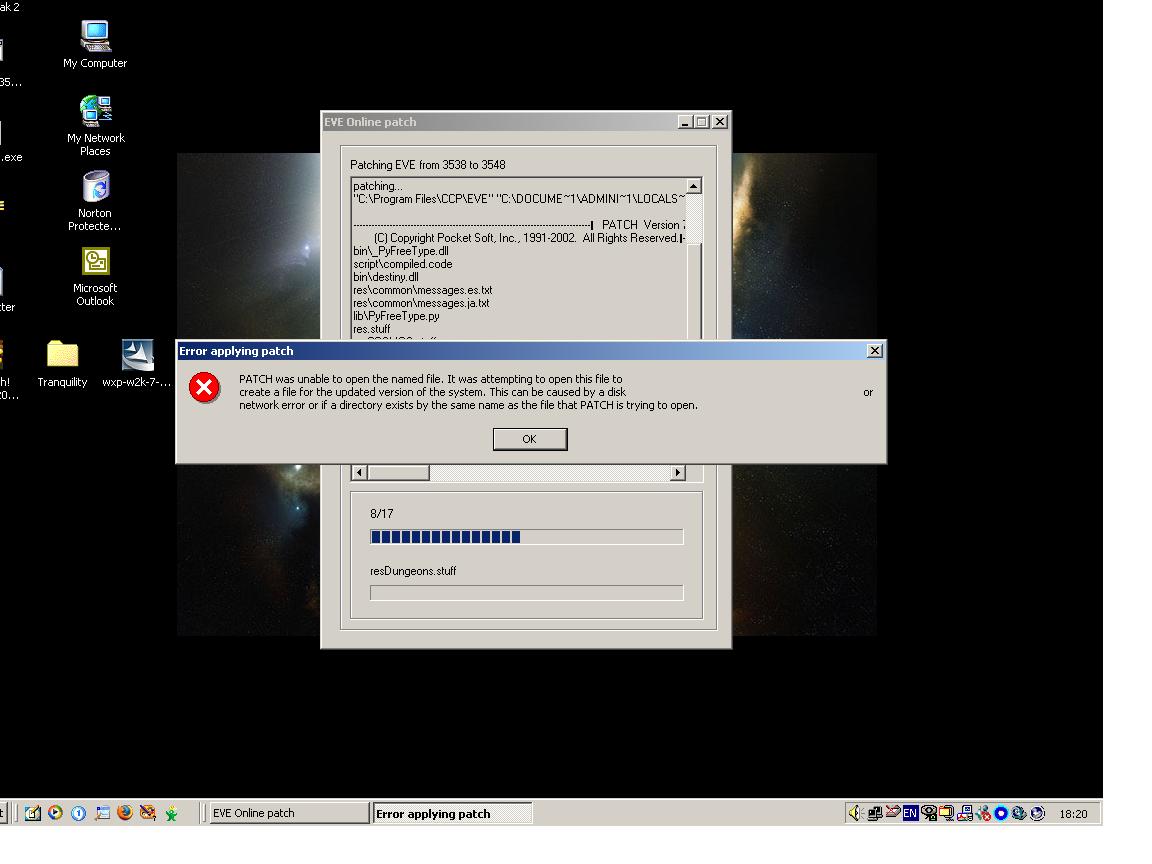Viewport: 1152px width, 864px height.
Task: Click the '8/17' progress counter text
Action: (381, 514)
